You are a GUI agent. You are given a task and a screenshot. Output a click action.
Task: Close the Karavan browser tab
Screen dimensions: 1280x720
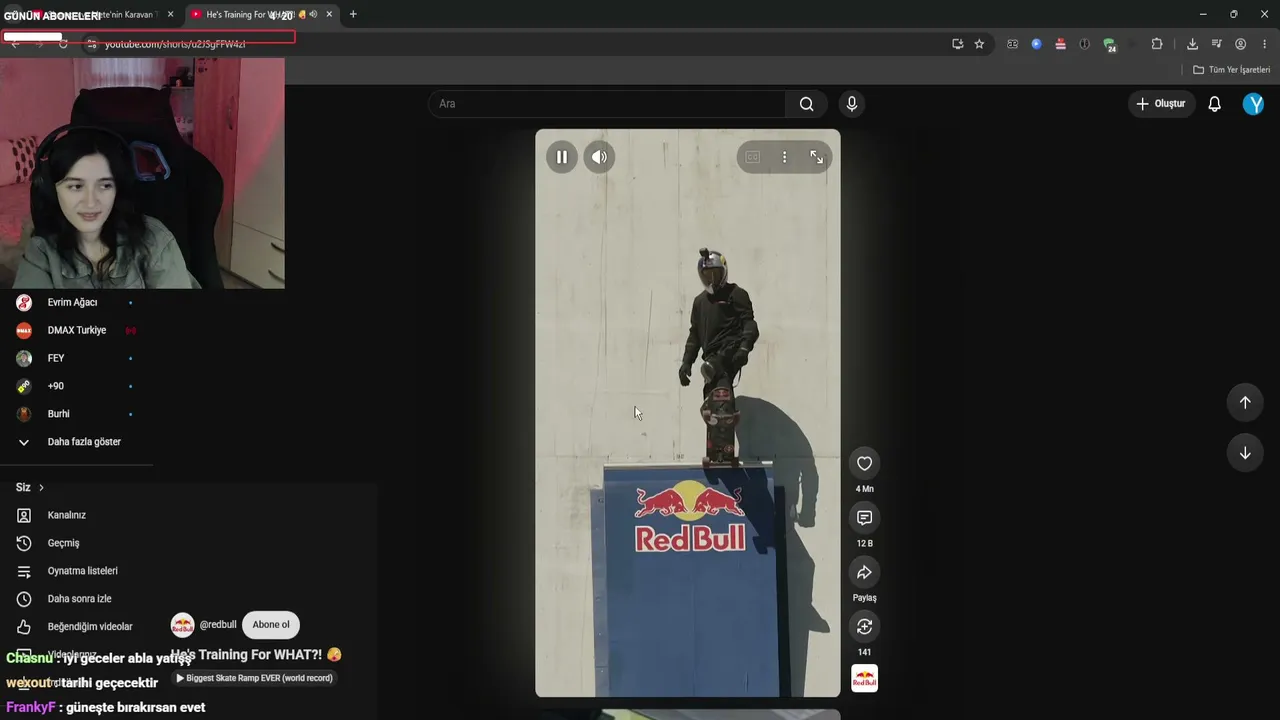(x=170, y=14)
